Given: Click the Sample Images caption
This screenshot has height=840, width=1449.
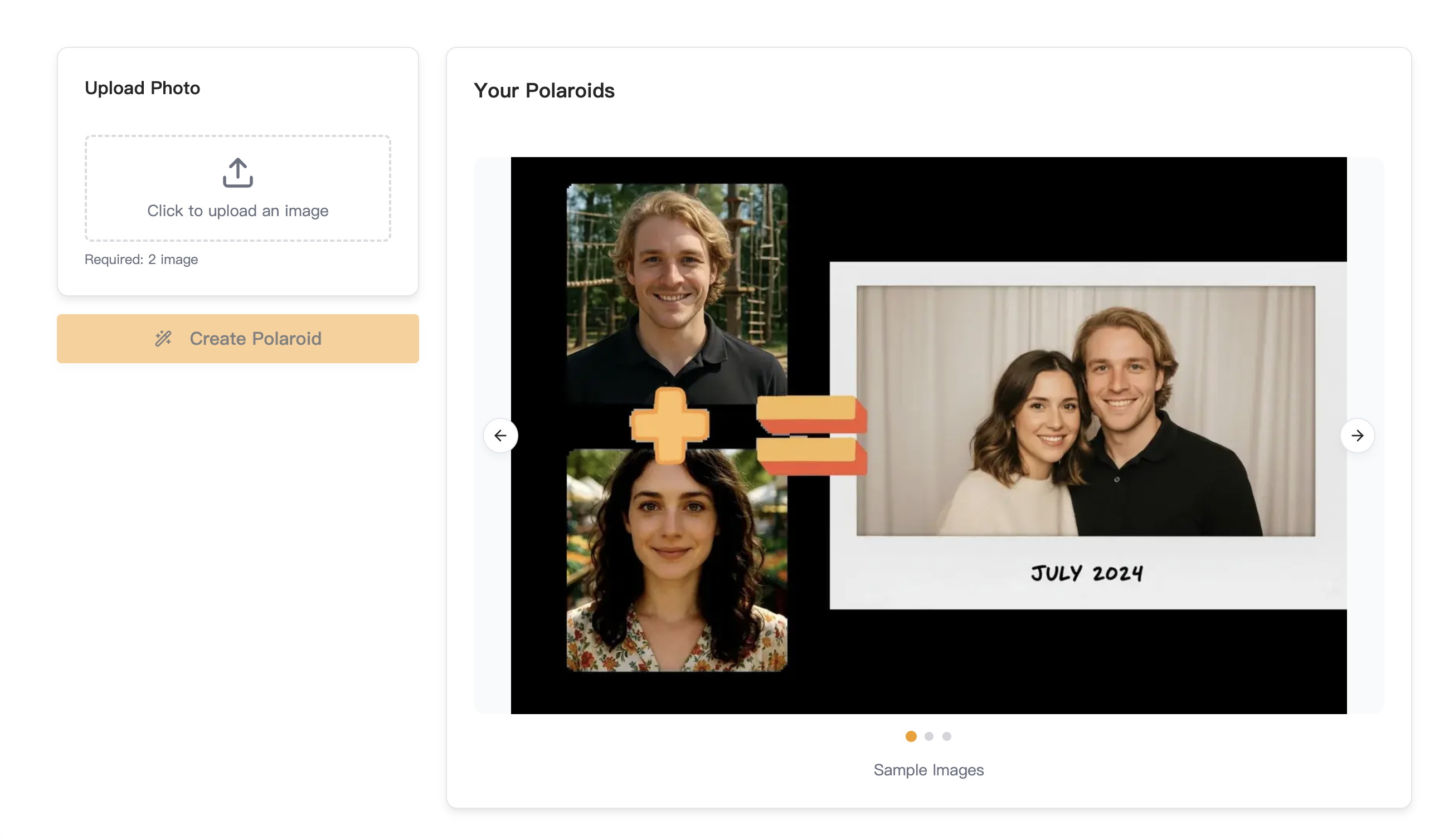Looking at the screenshot, I should tap(928, 770).
